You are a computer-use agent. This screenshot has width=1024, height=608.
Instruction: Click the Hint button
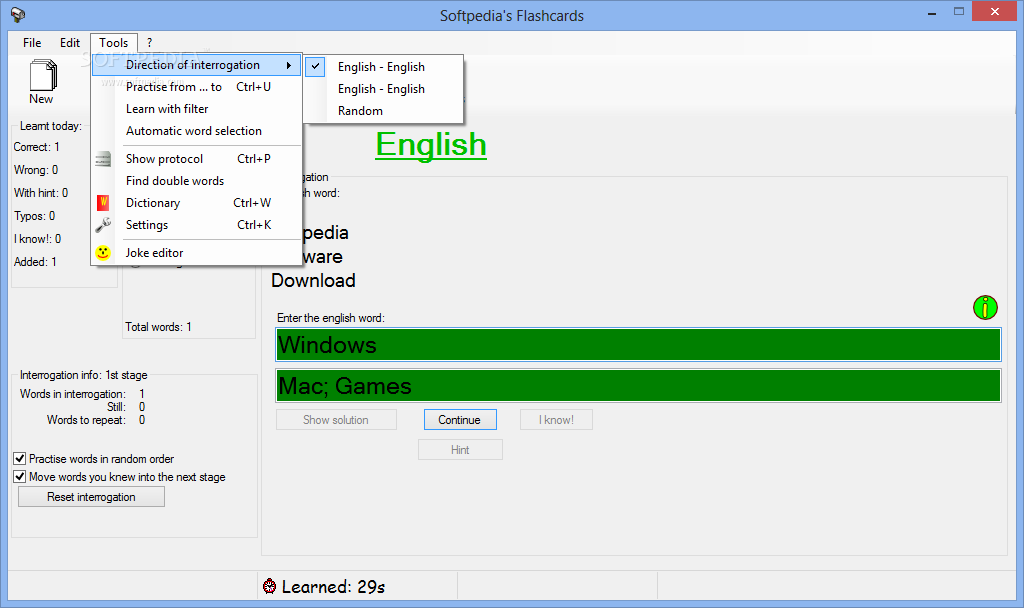click(460, 449)
